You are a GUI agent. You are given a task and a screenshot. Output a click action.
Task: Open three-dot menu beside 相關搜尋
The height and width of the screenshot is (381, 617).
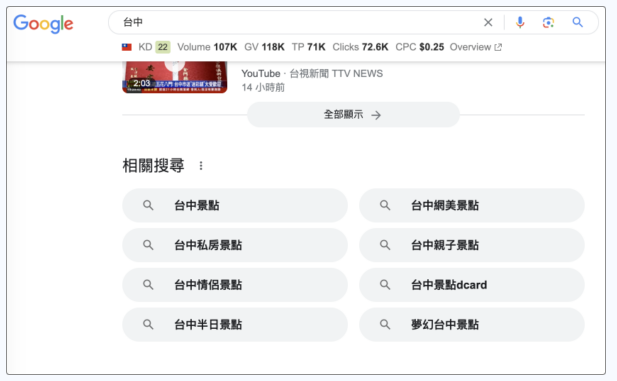coord(201,166)
